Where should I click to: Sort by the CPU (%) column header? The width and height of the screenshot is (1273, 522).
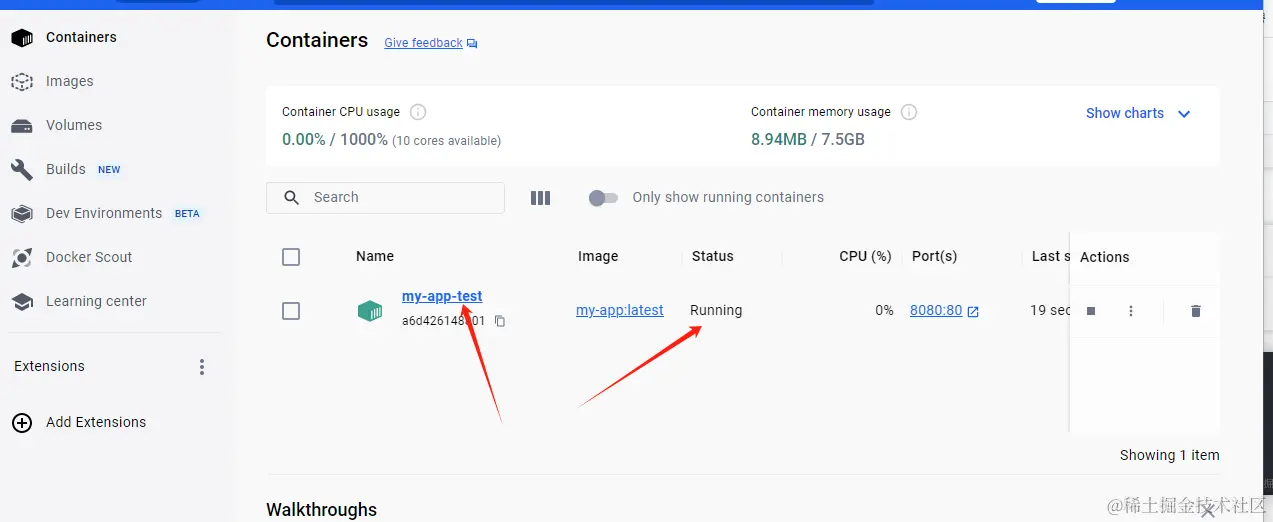pyautogui.click(x=865, y=256)
